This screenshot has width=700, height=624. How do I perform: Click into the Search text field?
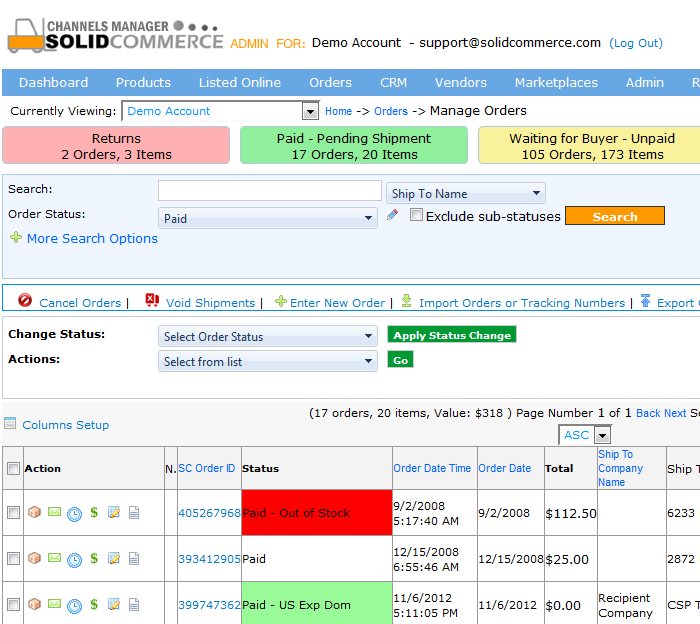click(x=270, y=191)
